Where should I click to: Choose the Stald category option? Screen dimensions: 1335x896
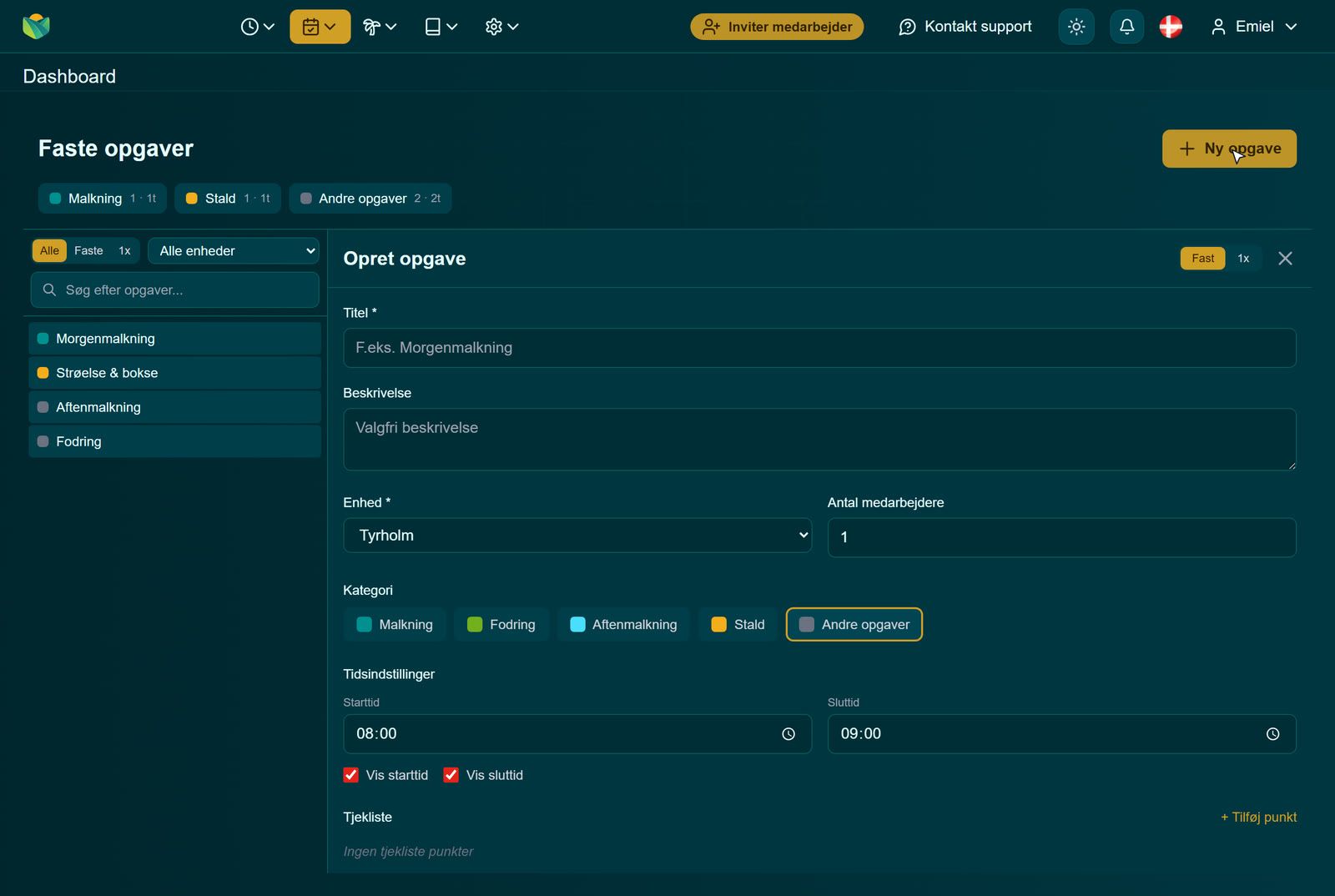point(738,625)
